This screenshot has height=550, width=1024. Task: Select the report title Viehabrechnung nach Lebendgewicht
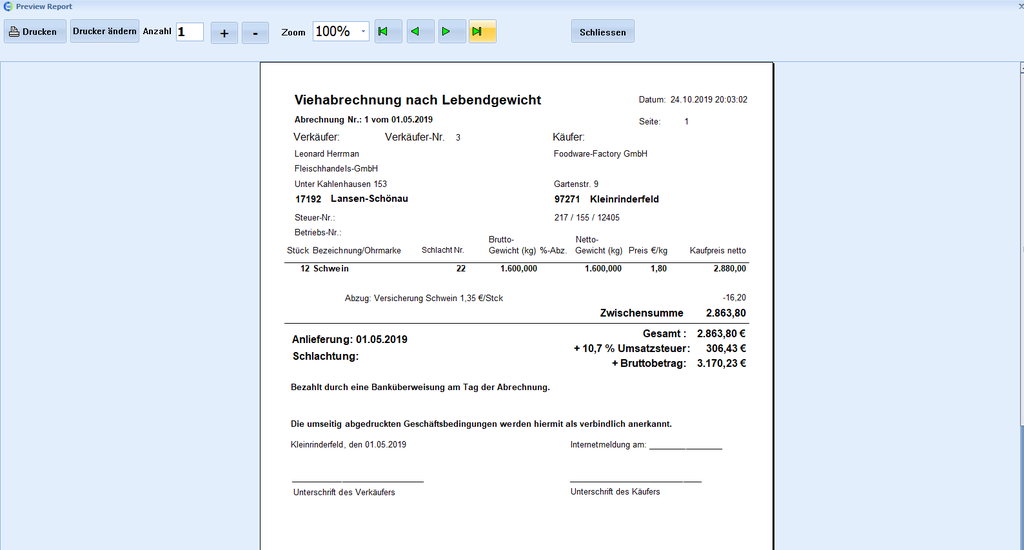click(x=417, y=100)
